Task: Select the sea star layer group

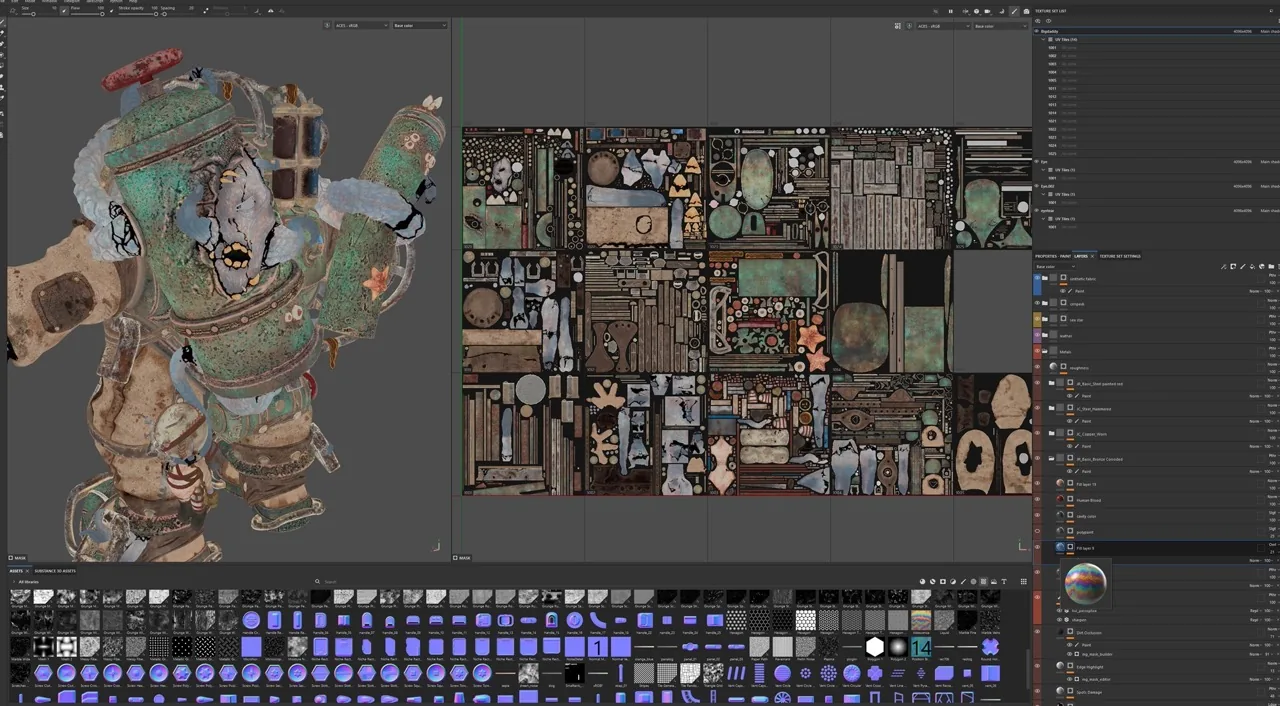Action: tap(1156, 319)
